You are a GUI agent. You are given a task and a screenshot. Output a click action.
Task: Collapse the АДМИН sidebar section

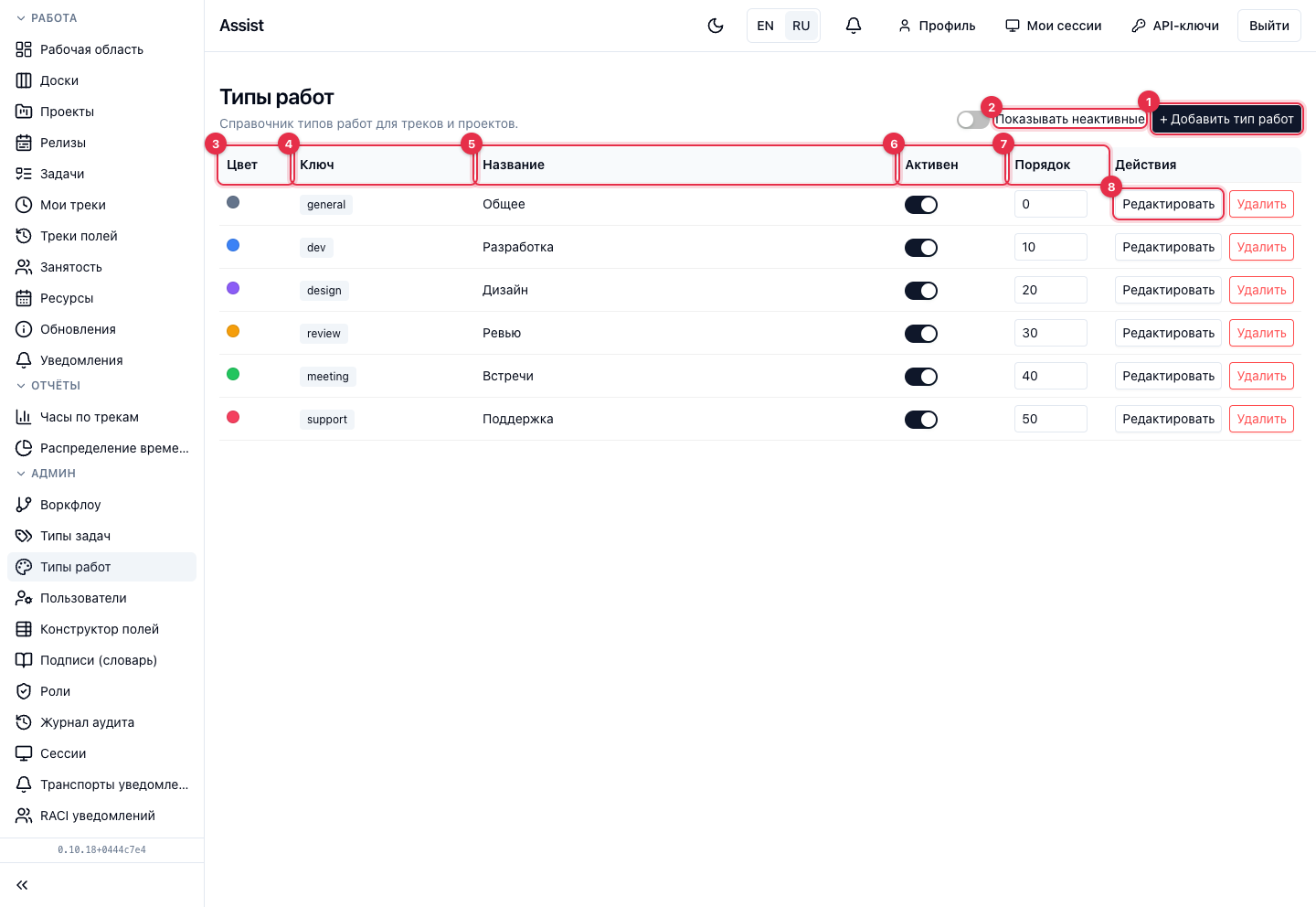tap(47, 474)
